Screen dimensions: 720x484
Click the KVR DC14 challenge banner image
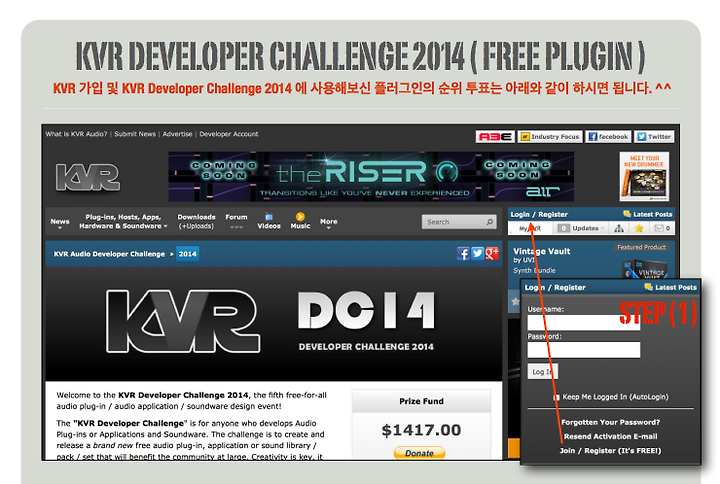pyautogui.click(x=274, y=323)
